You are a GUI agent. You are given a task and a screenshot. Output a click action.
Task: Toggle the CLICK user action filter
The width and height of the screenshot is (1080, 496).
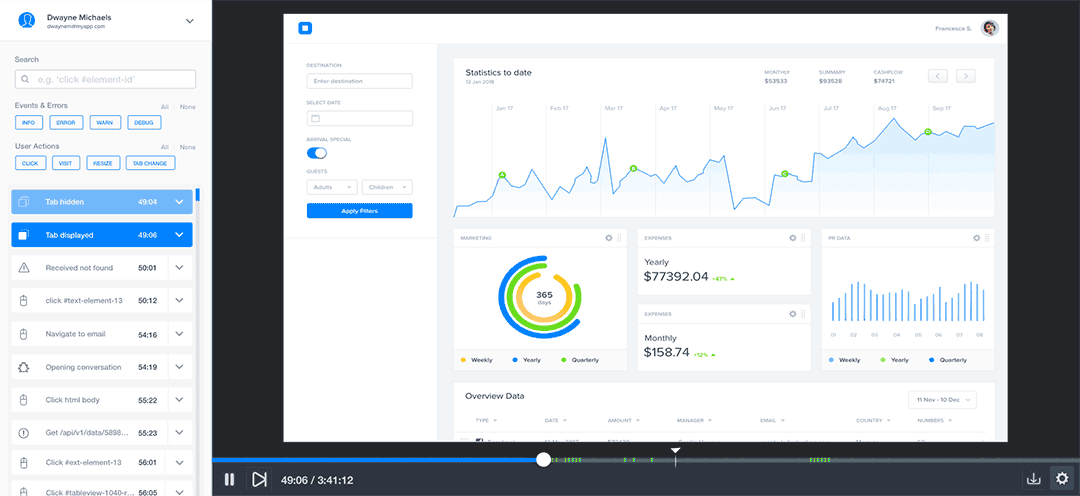point(30,162)
